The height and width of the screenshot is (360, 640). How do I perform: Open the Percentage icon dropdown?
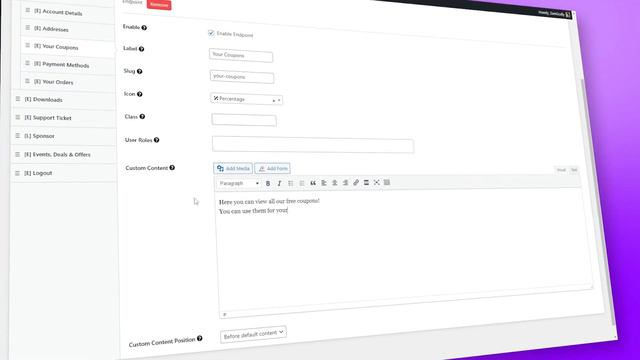(246, 99)
